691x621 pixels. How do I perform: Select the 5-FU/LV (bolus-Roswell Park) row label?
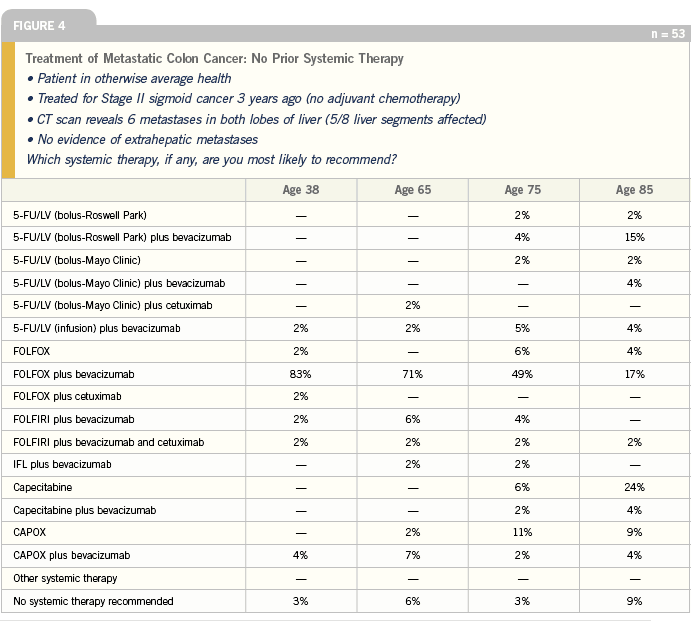80,216
